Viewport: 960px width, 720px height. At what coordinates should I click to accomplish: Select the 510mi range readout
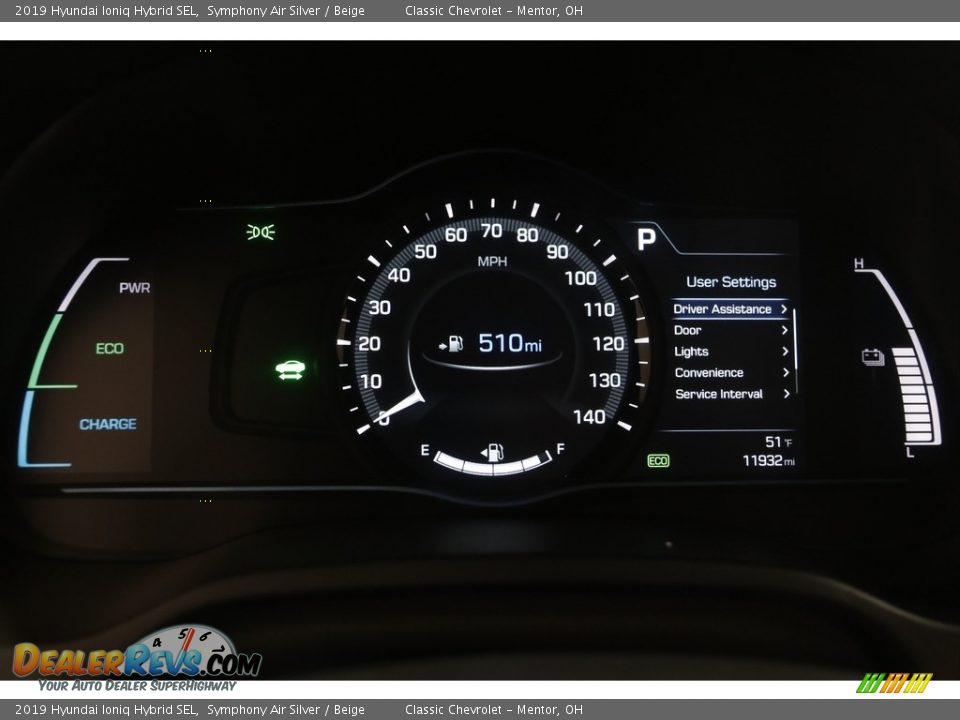509,343
